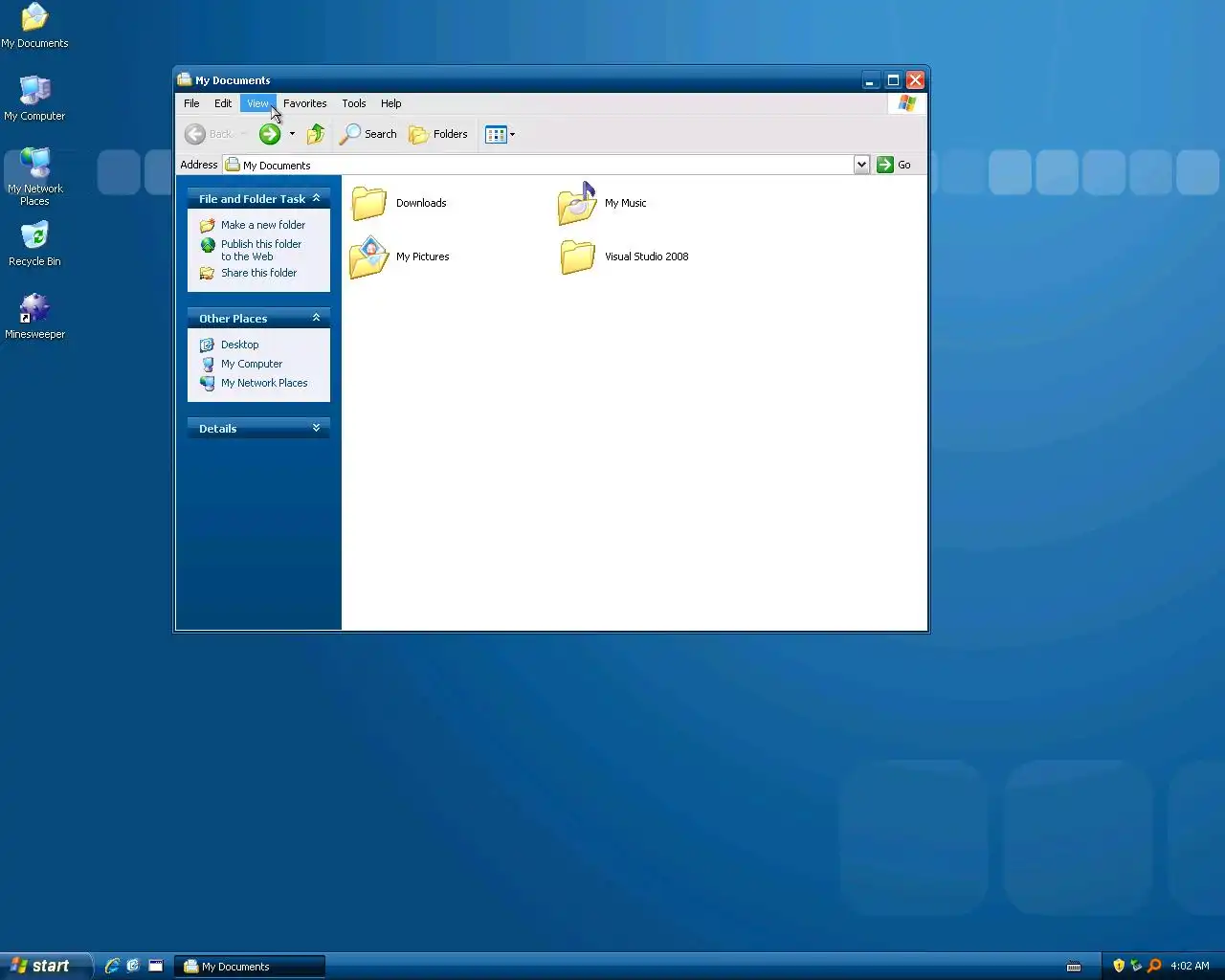
Task: Click the Address bar input field
Action: (538, 165)
